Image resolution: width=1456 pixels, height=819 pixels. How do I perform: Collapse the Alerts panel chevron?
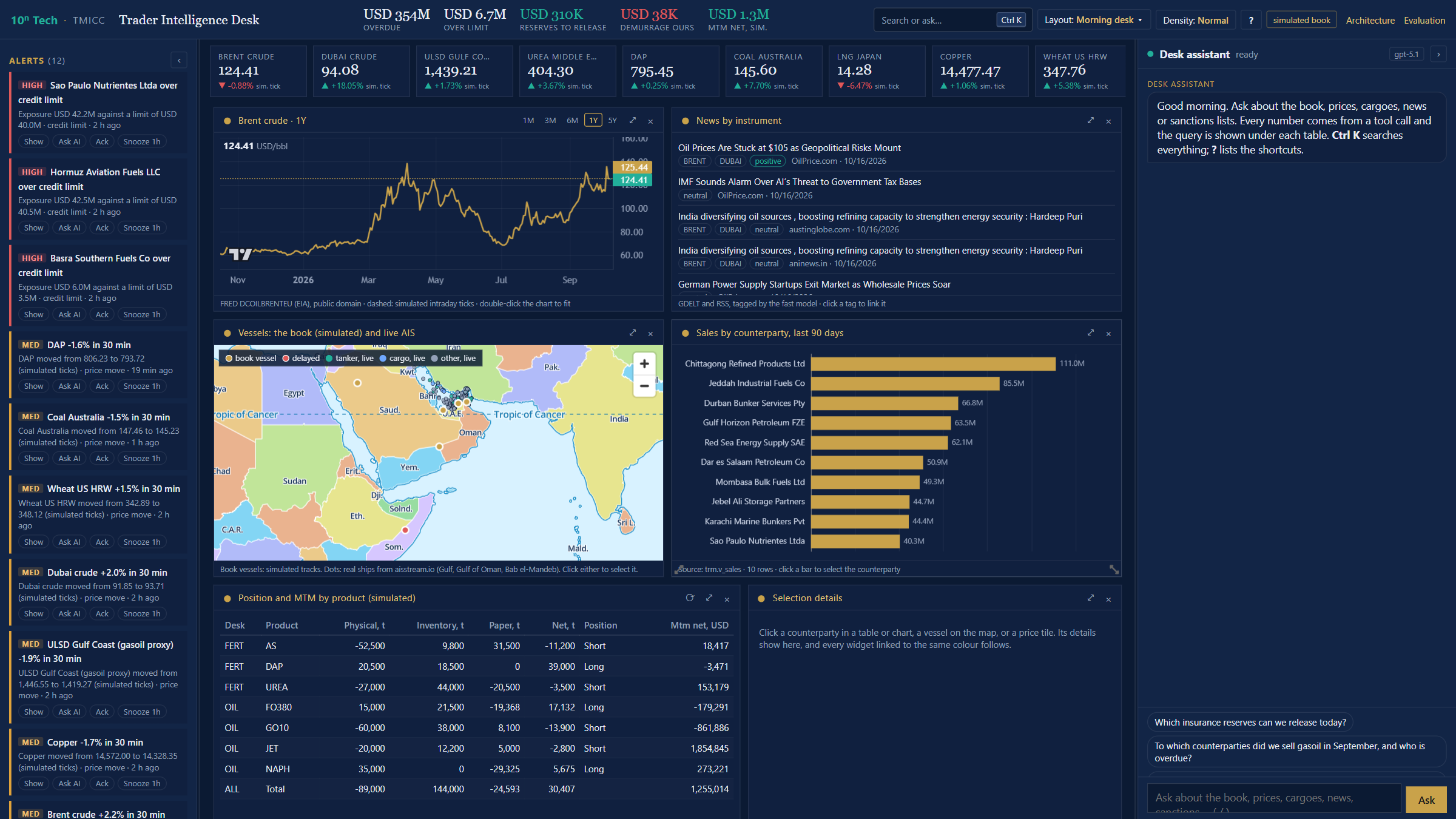coord(179,60)
